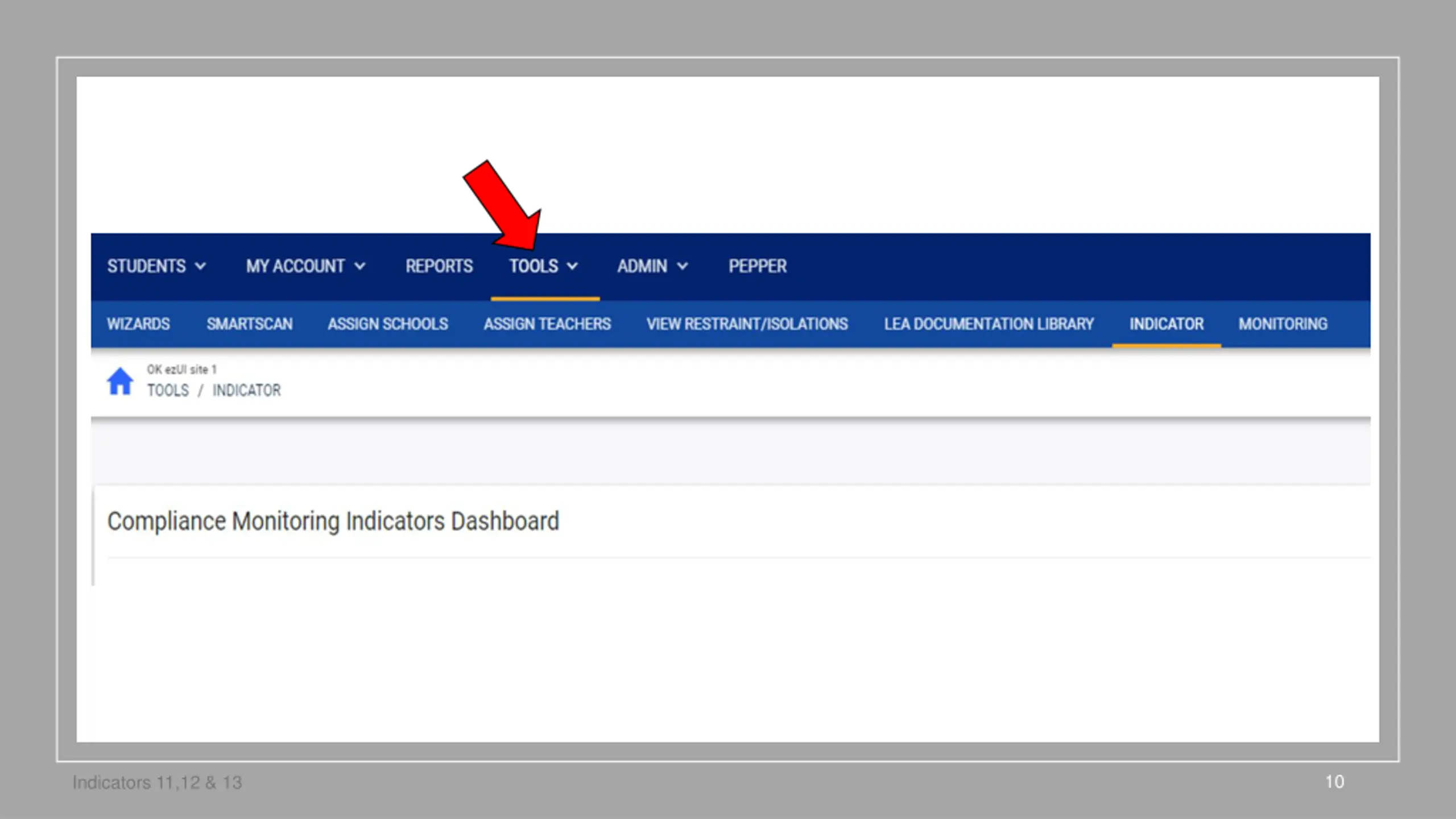Click Compliance Monitoring Indicators Dashboard heading
This screenshot has height=819, width=1456.
point(333,522)
